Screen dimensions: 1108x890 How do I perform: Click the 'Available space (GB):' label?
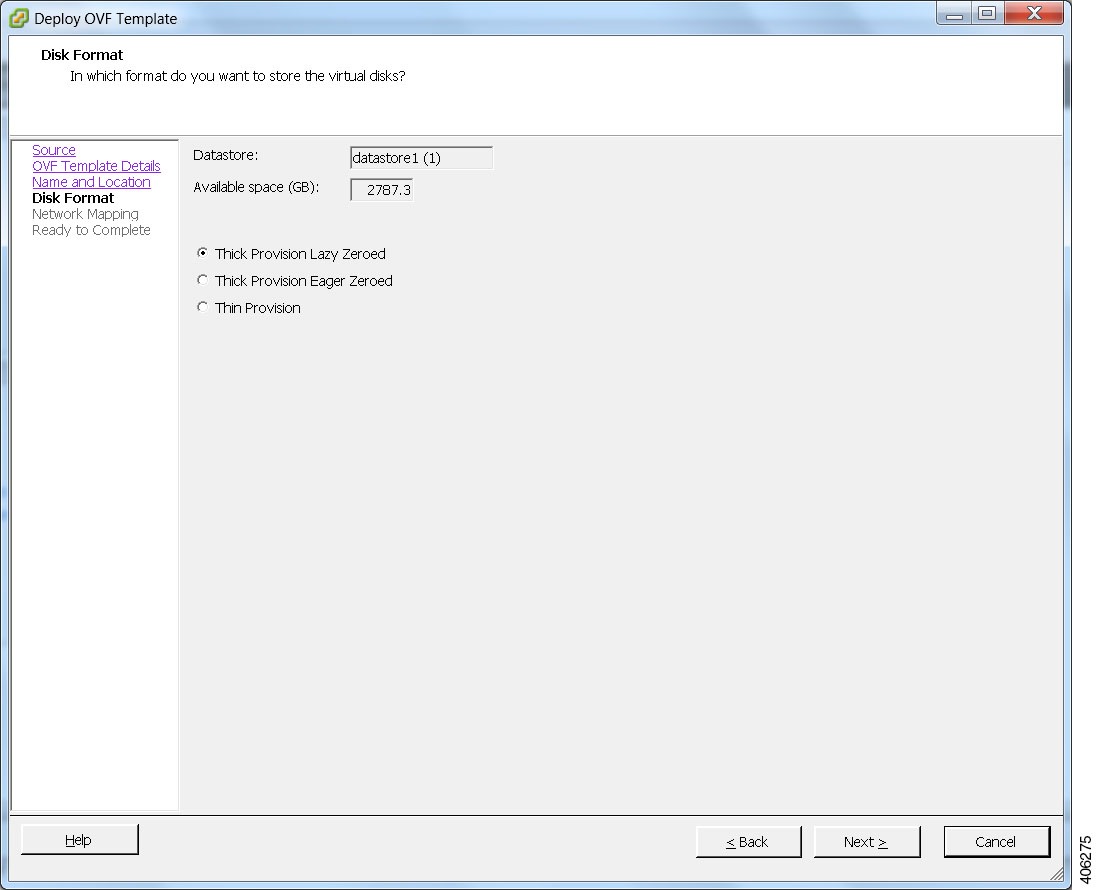click(x=256, y=187)
